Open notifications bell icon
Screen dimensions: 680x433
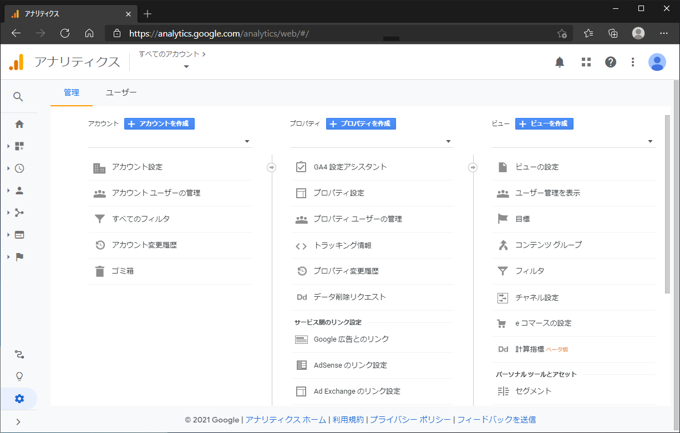click(559, 62)
